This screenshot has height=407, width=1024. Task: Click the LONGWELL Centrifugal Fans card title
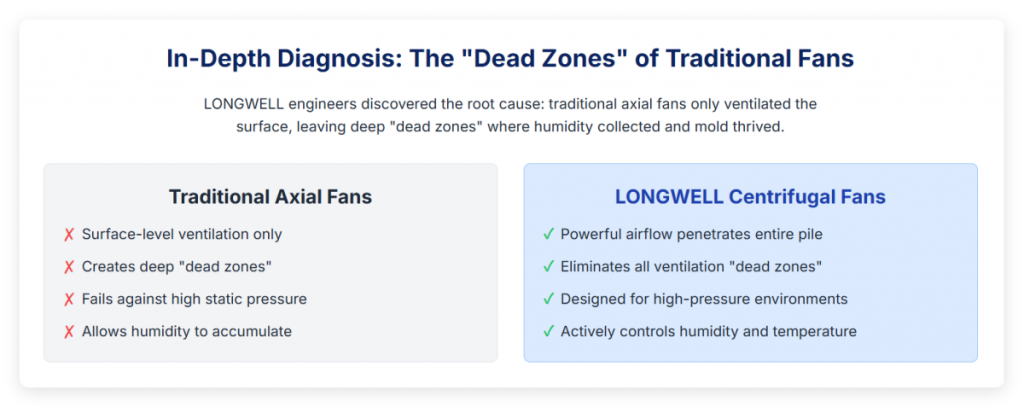coord(750,197)
